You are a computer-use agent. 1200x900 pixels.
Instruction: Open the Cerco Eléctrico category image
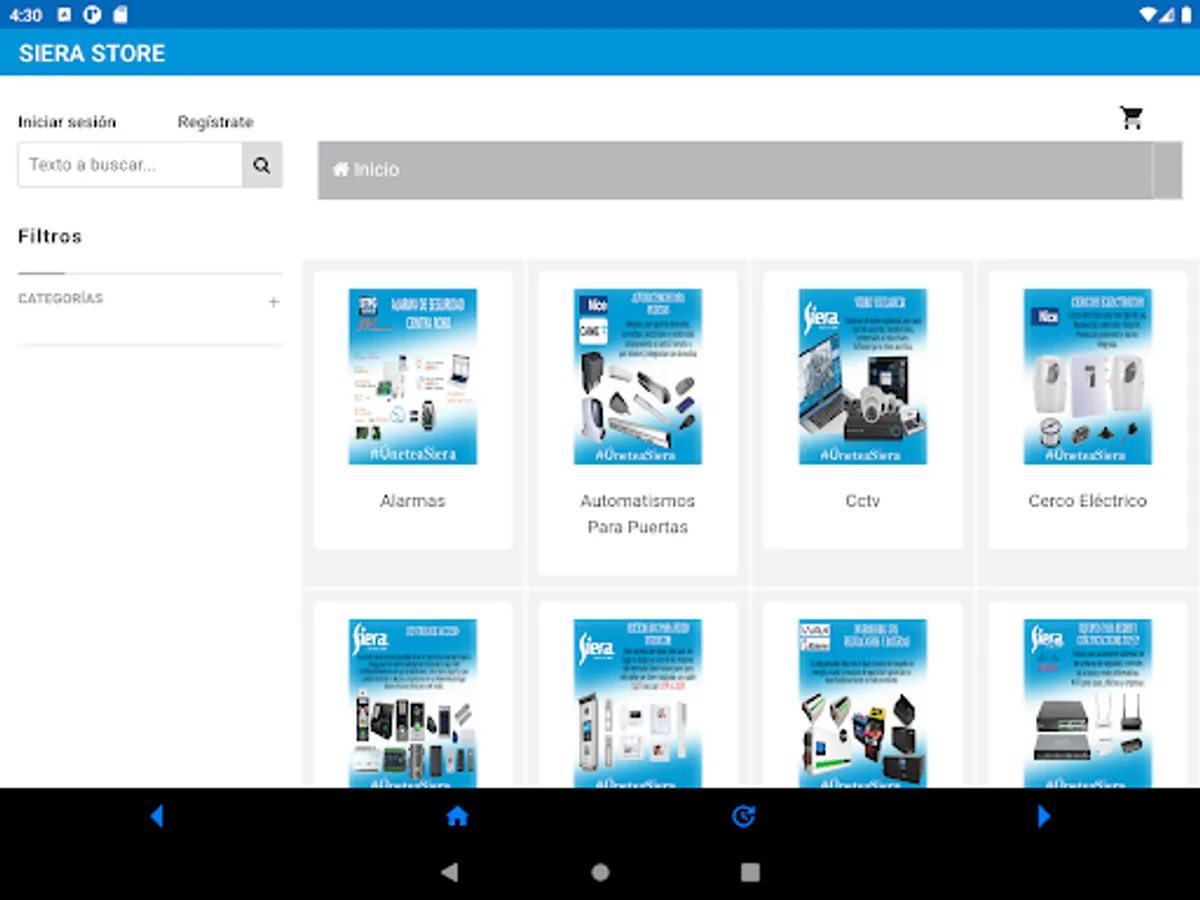click(x=1088, y=377)
